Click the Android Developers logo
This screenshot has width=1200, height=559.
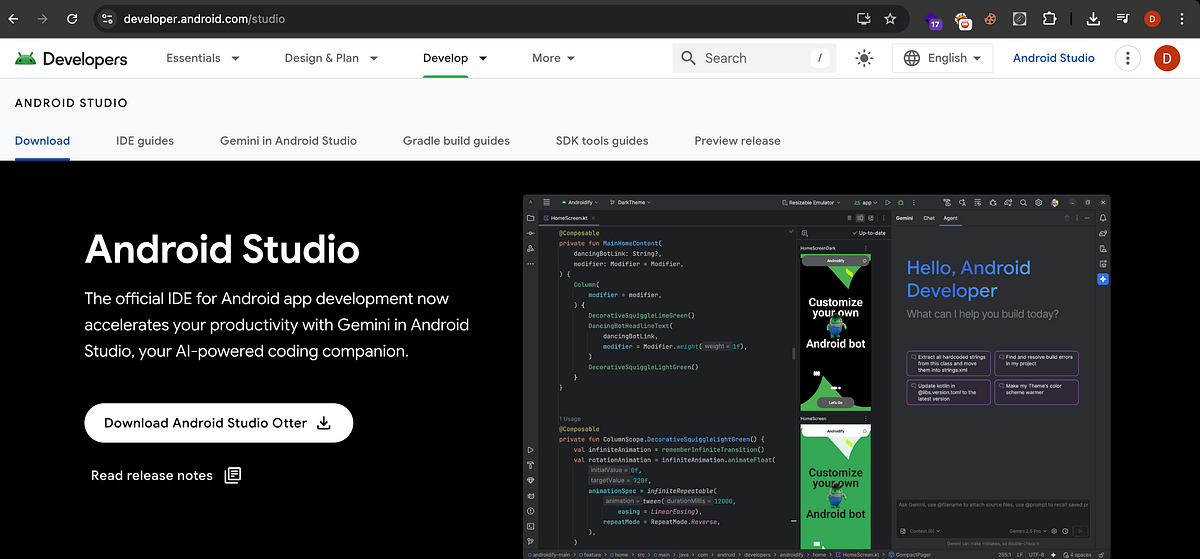[71, 59]
